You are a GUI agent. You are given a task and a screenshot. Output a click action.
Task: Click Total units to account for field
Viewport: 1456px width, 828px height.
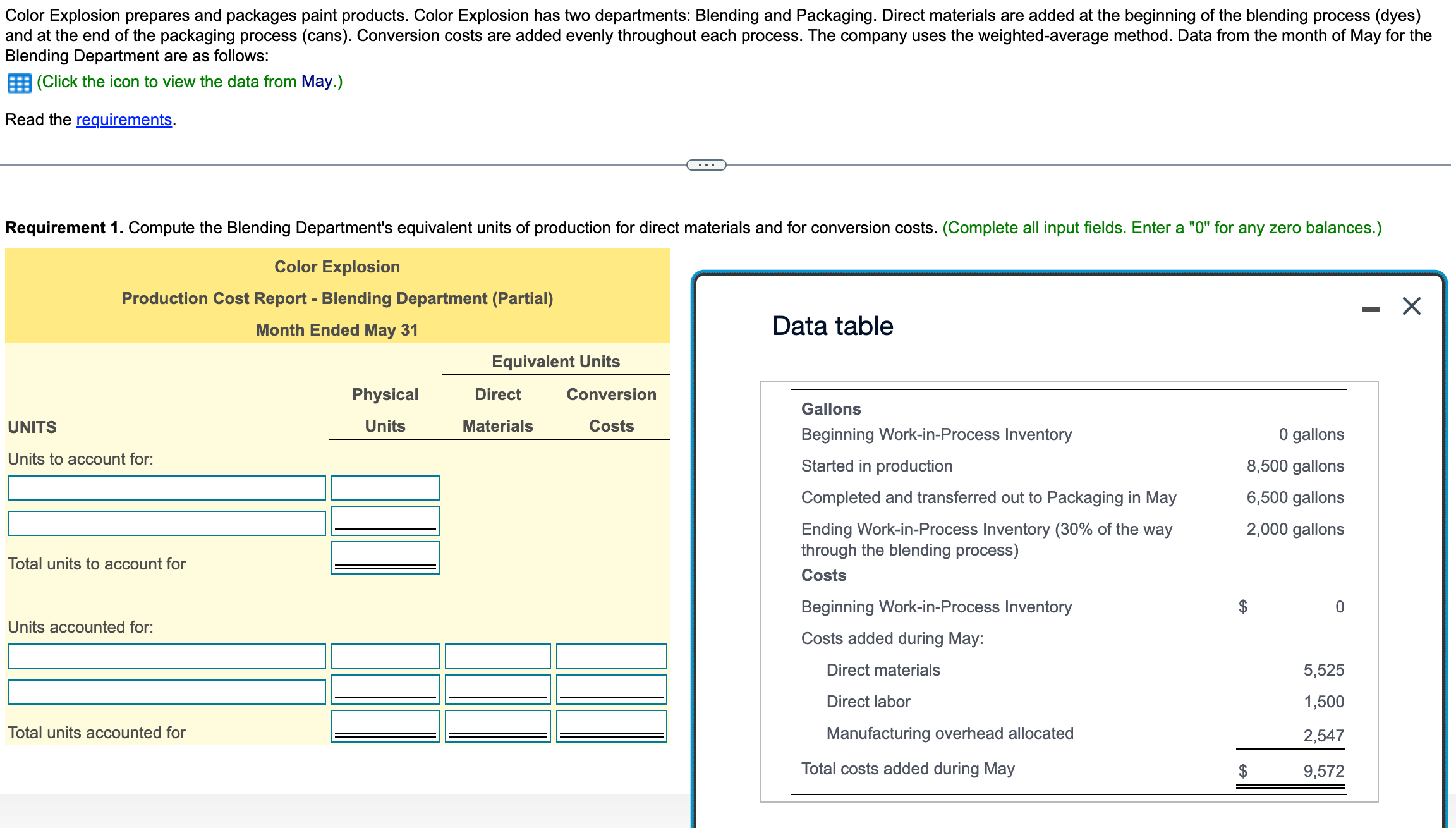(385, 557)
